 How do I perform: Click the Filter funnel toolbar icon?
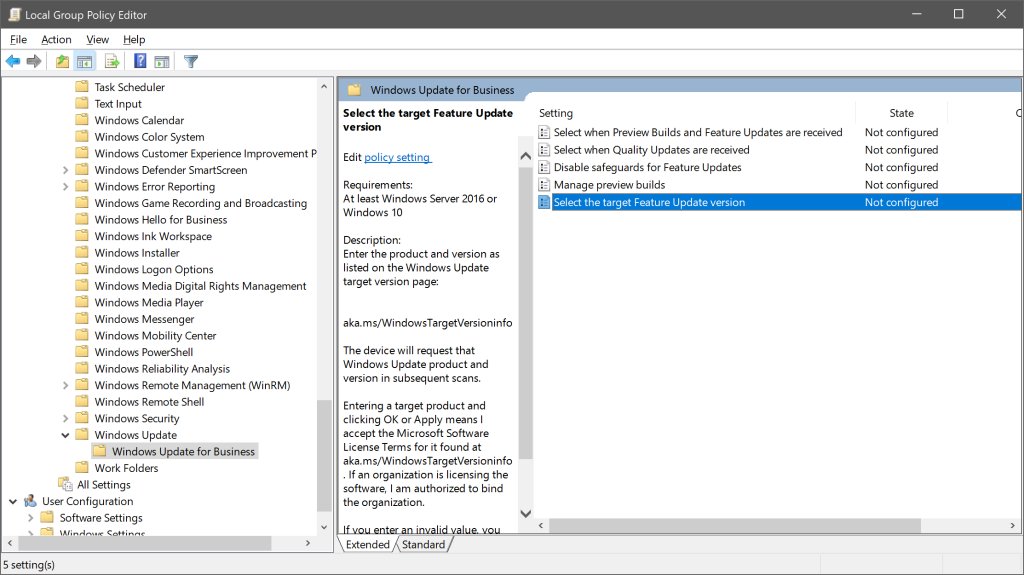[x=191, y=61]
